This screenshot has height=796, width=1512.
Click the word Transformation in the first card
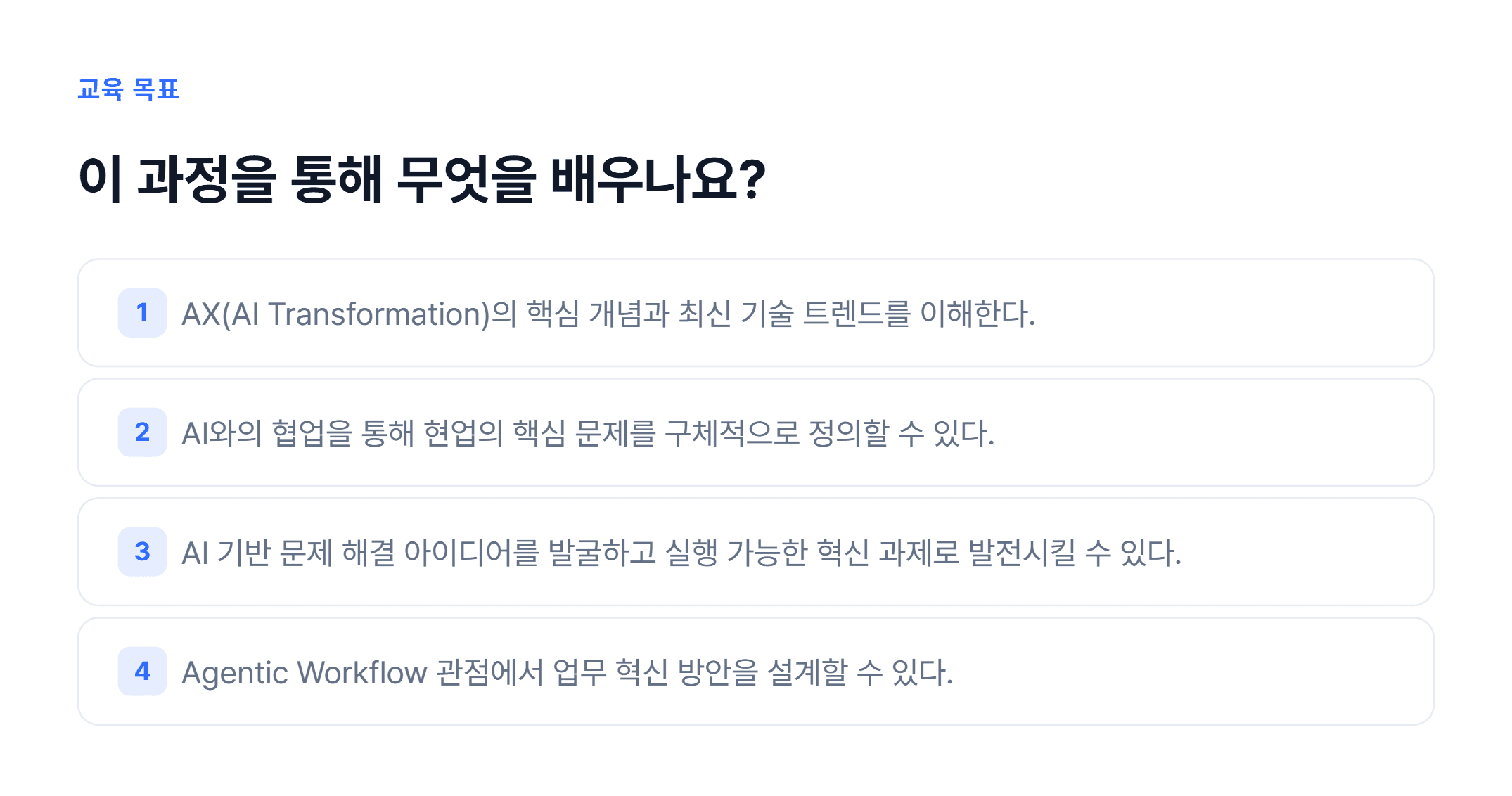378,314
